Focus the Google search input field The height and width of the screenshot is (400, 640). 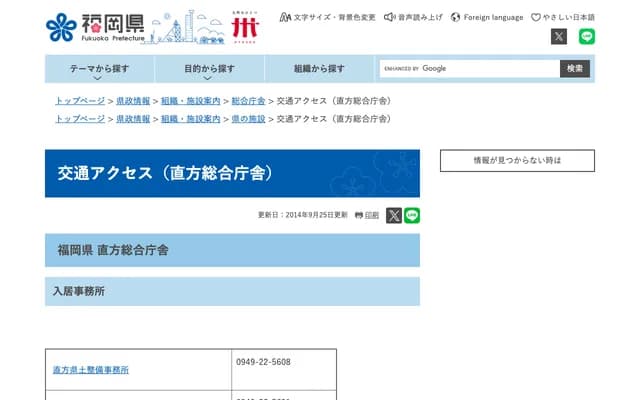[469, 69]
